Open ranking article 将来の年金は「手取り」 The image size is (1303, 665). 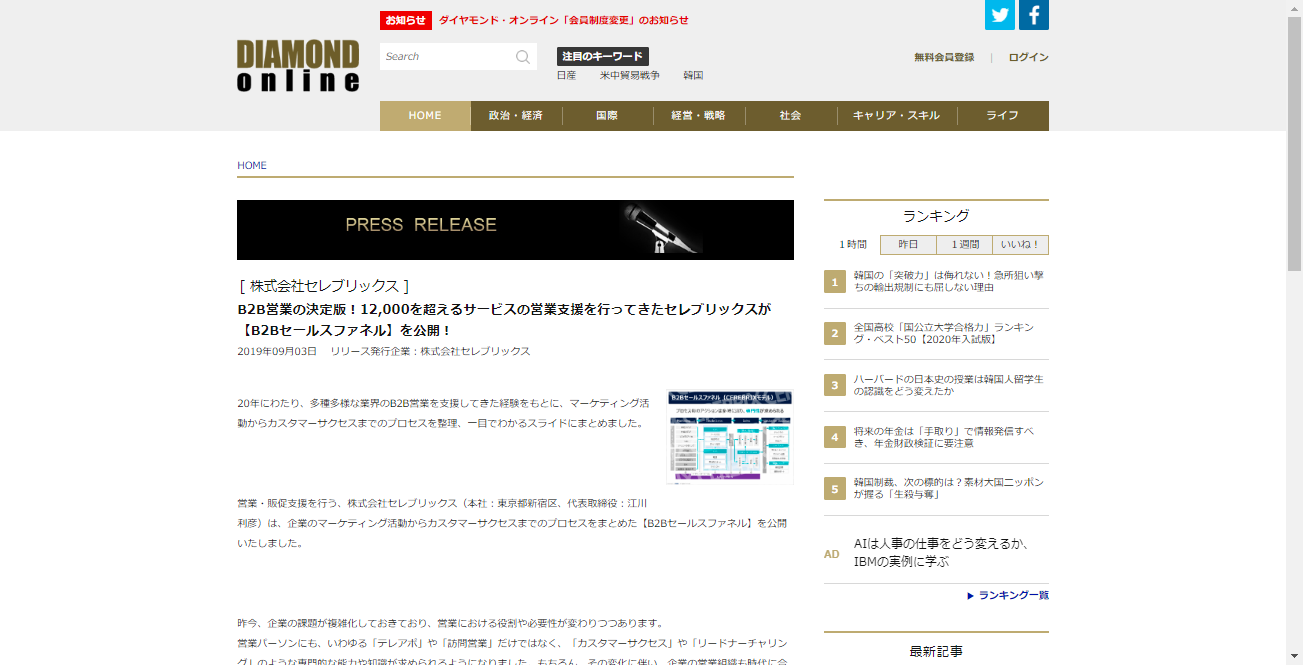(944, 437)
